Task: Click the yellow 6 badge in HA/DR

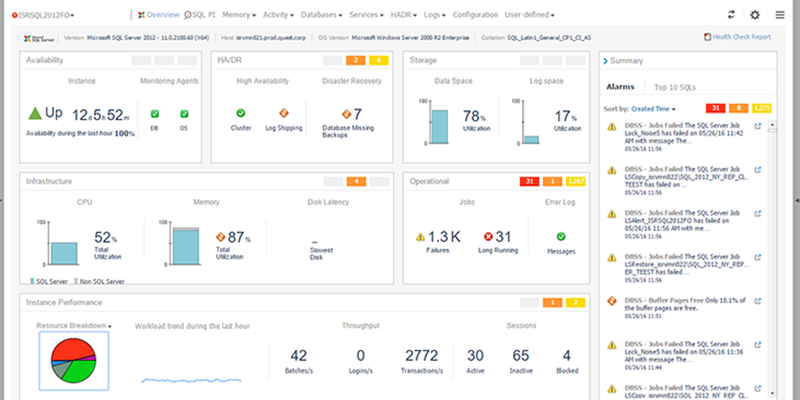Action: pos(379,61)
